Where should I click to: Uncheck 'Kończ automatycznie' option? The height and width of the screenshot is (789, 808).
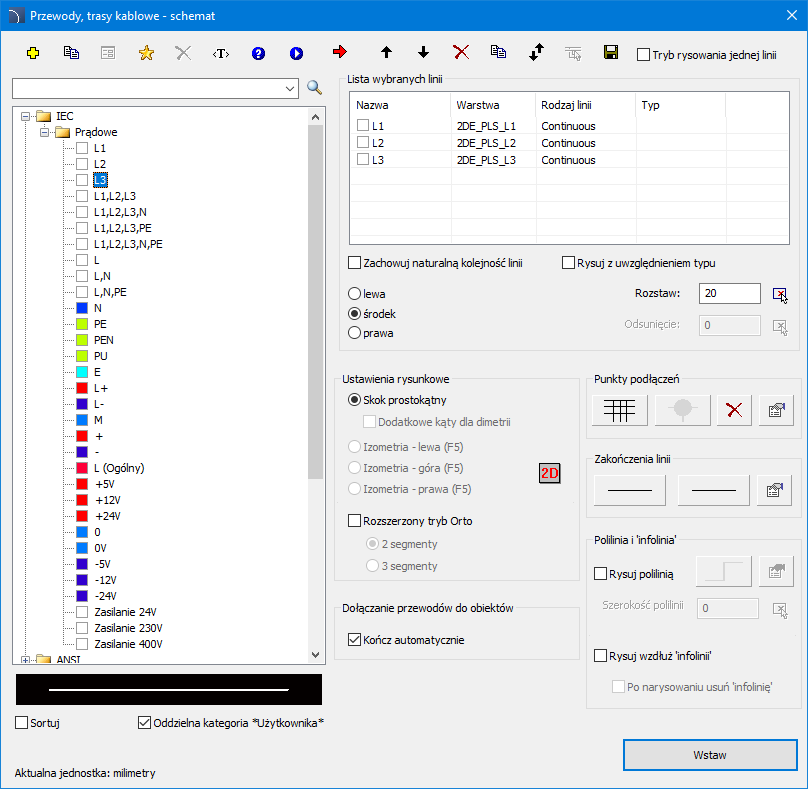[x=354, y=640]
